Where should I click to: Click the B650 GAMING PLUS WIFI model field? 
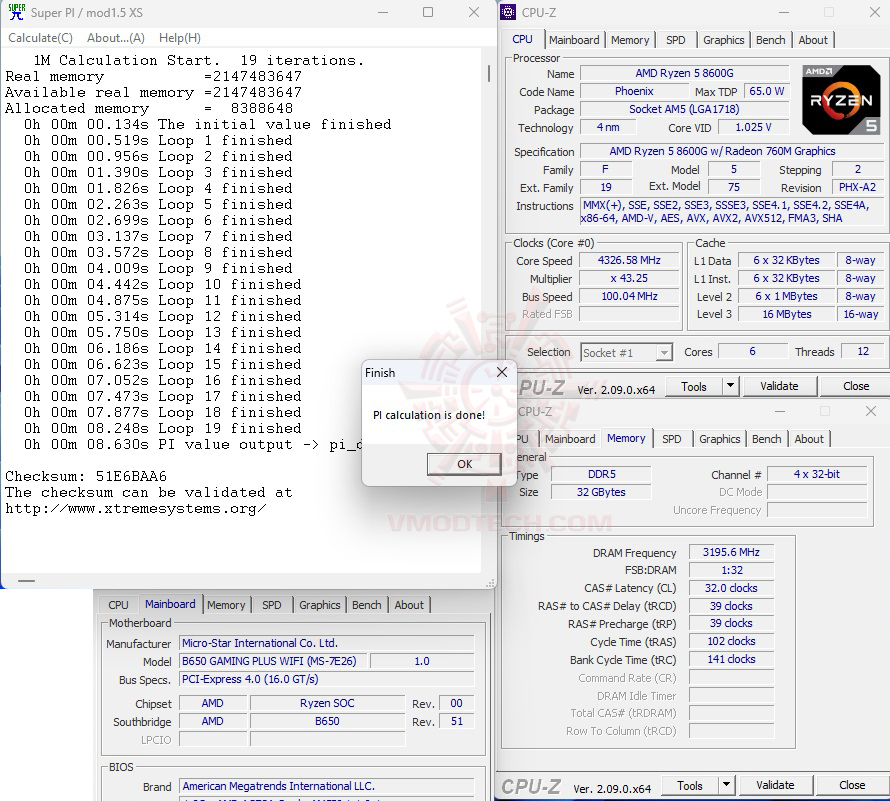[x=274, y=661]
